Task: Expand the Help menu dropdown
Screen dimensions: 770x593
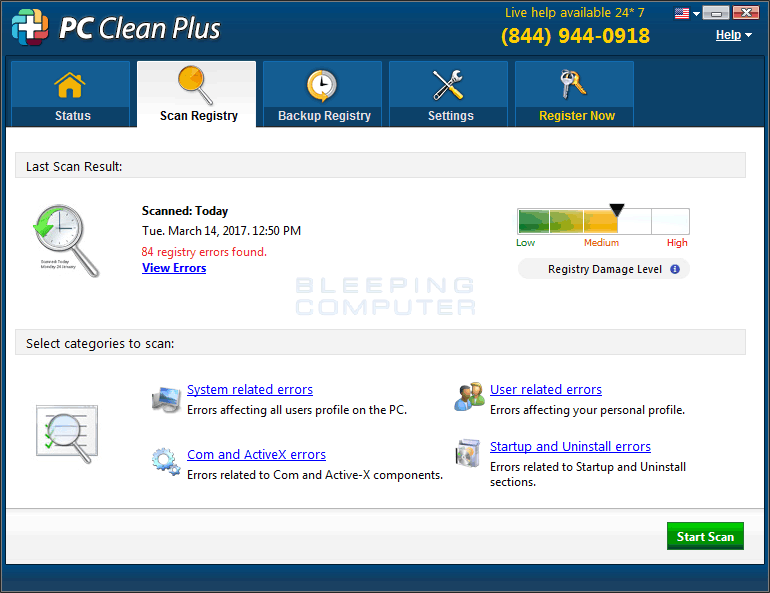Action: [734, 35]
